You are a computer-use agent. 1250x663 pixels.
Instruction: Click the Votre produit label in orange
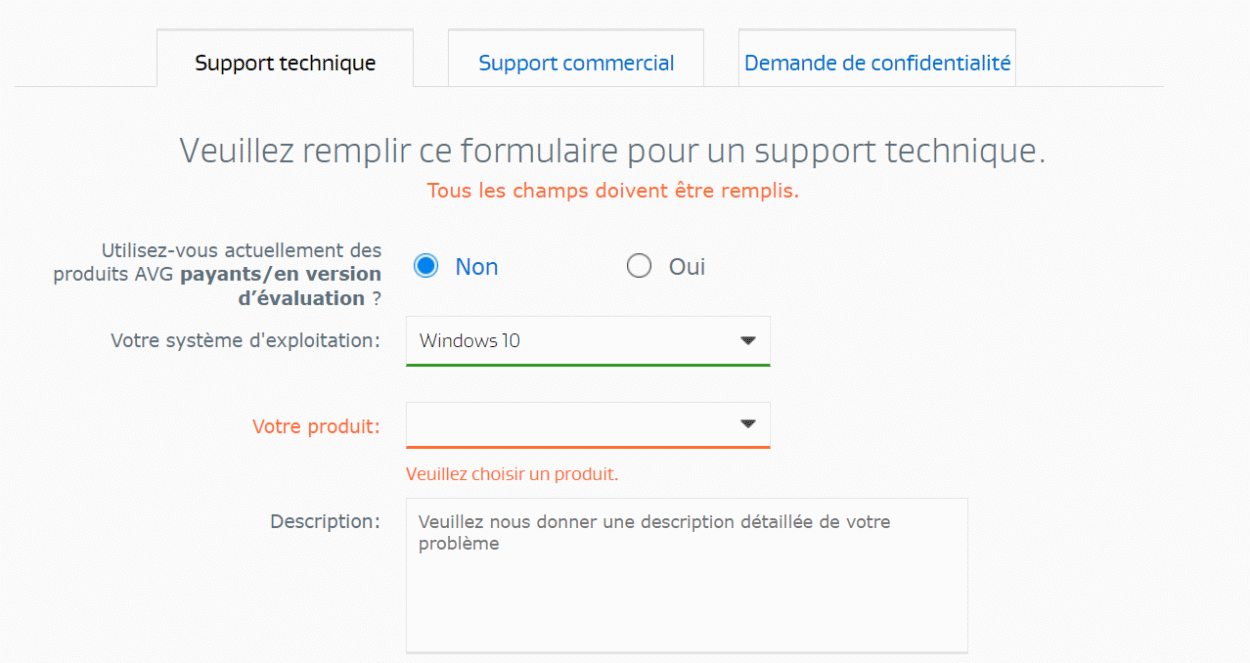click(316, 426)
